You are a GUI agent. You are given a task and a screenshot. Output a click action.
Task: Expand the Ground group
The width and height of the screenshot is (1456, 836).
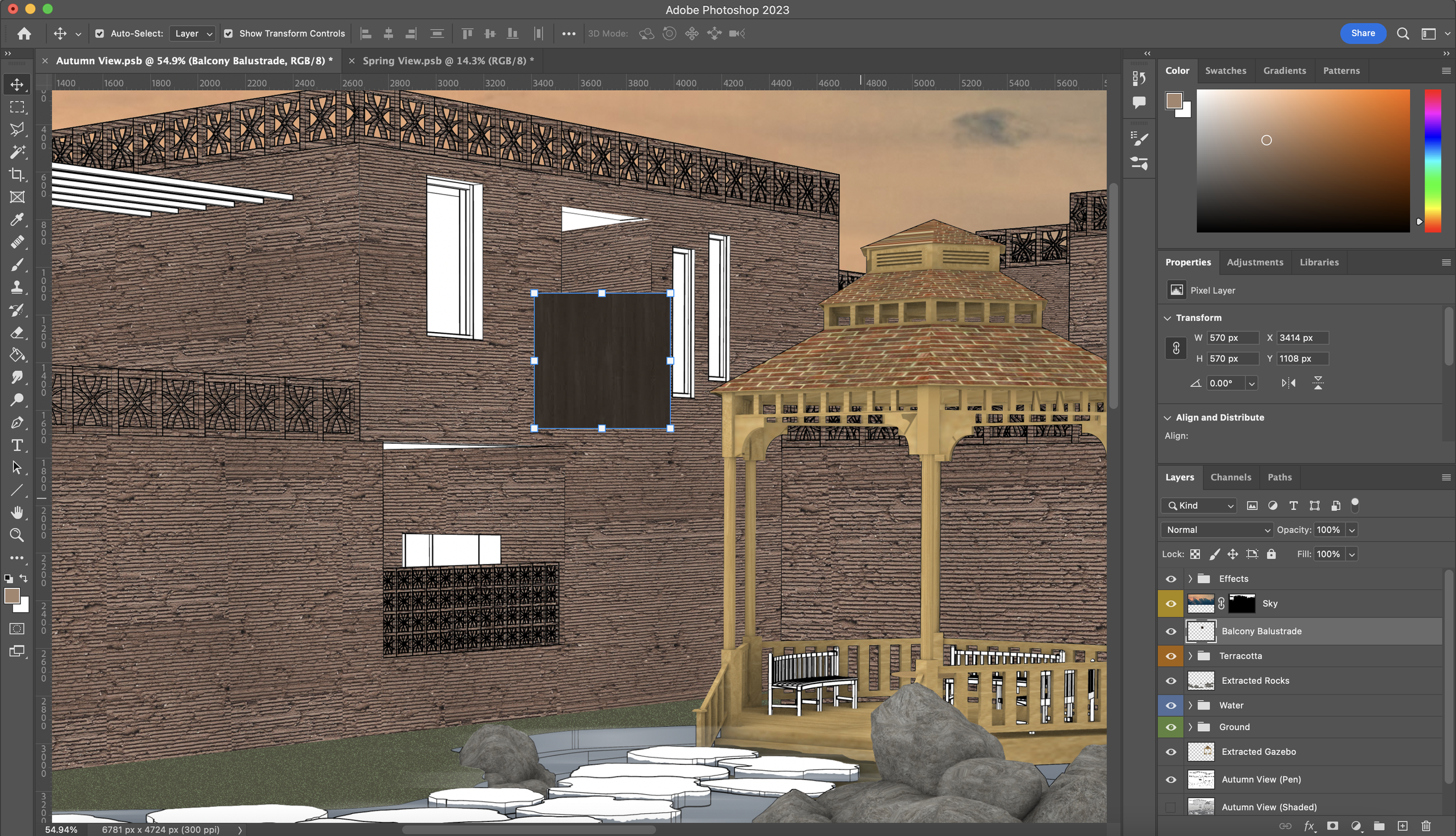(1190, 727)
